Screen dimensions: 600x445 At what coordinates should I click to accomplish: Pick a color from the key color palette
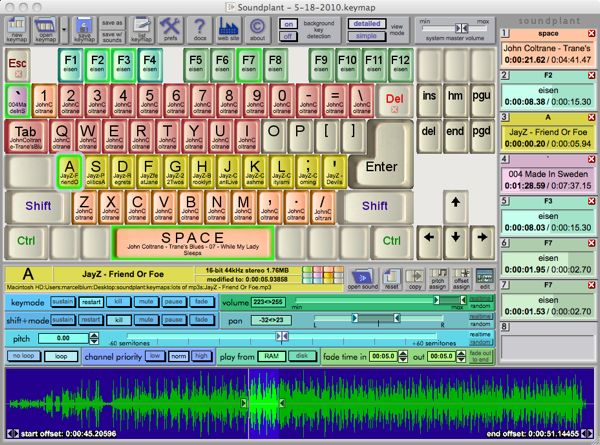(323, 275)
